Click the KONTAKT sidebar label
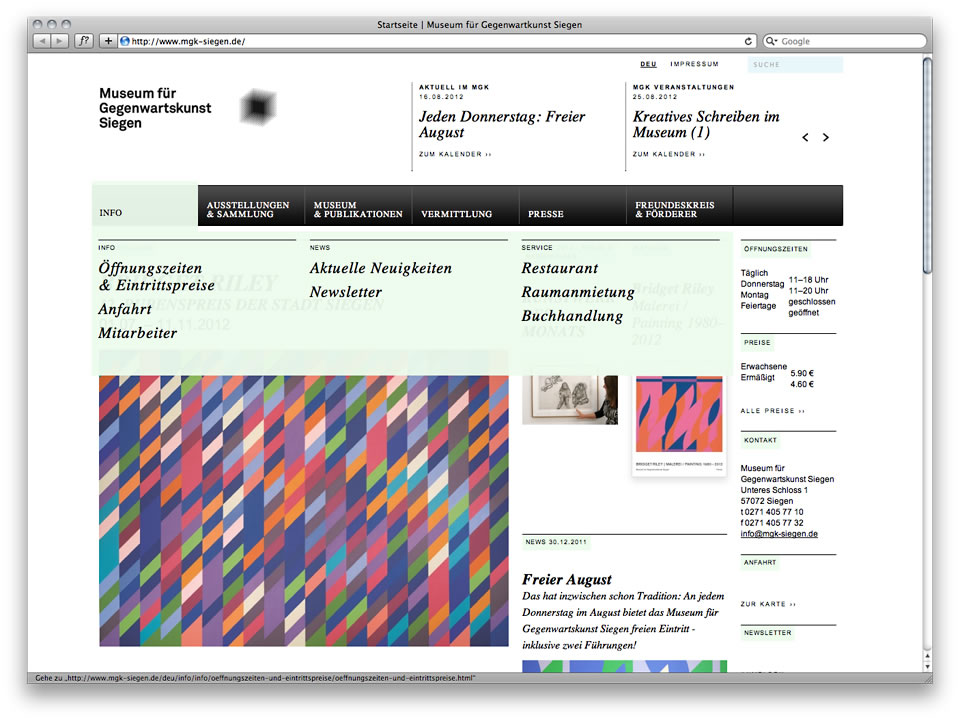This screenshot has width=960, height=721. pos(760,441)
